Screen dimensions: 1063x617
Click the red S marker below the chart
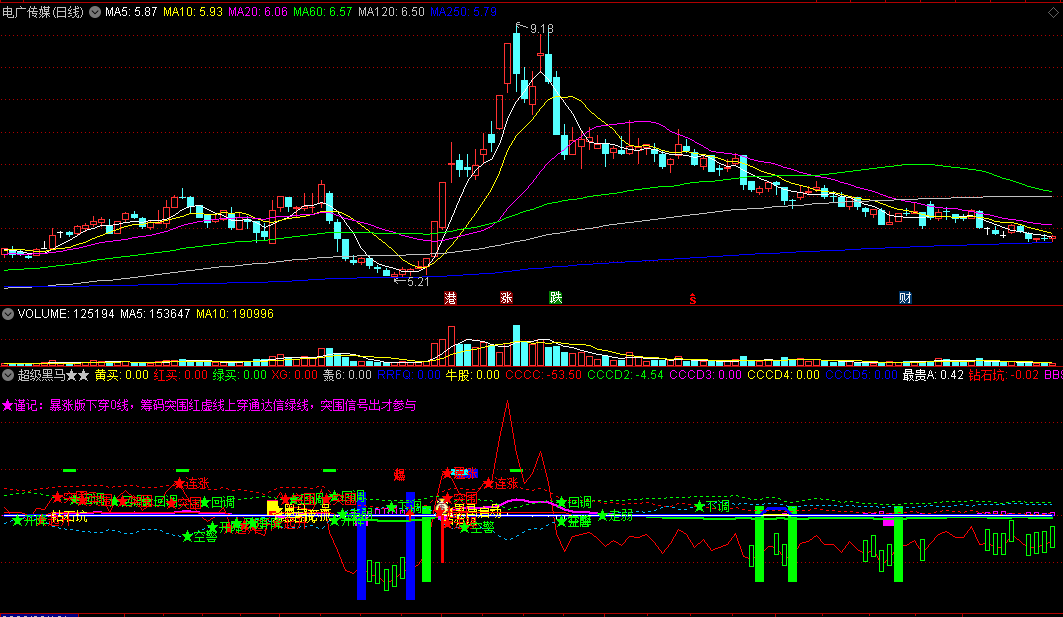[693, 299]
